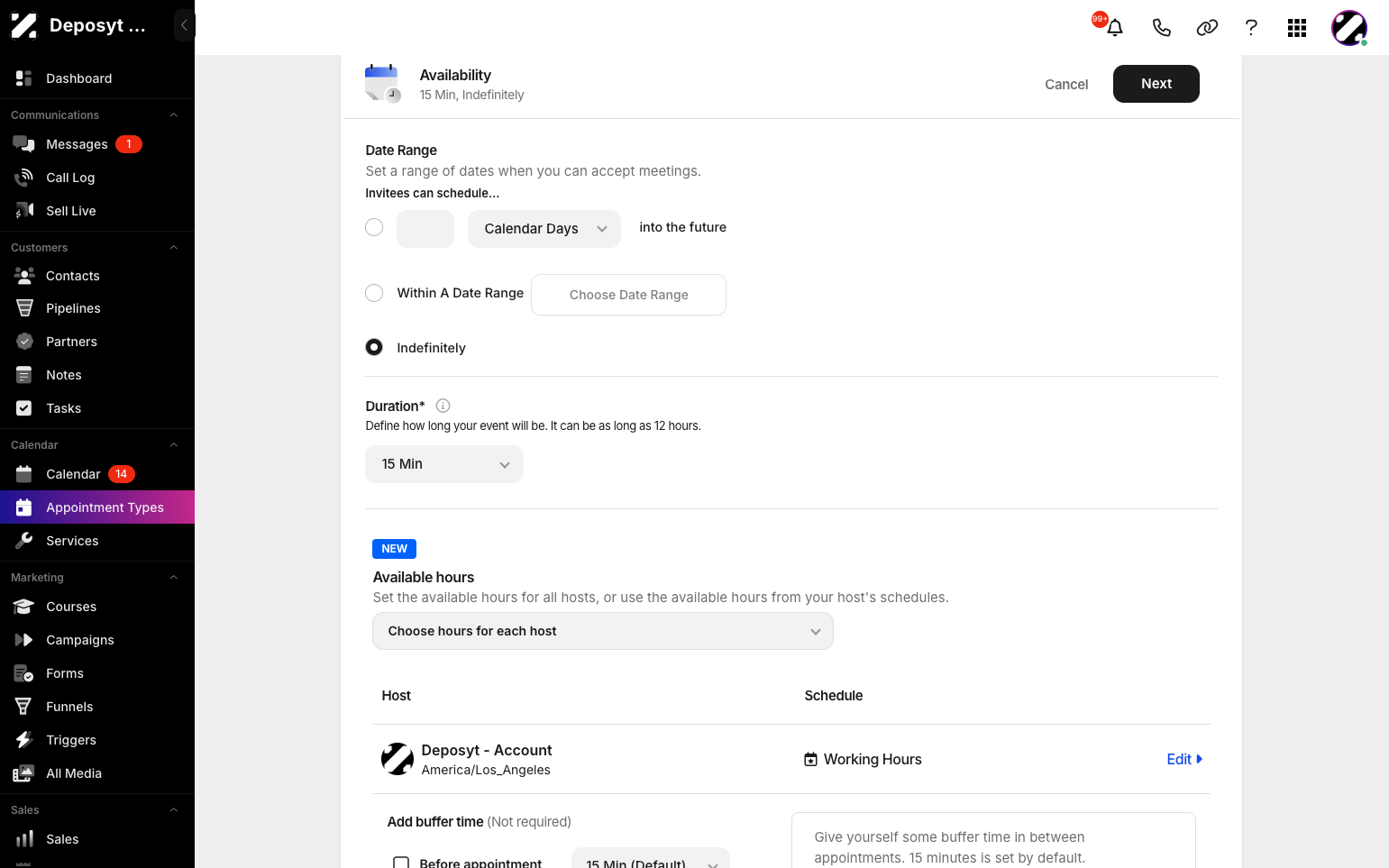Tick the Before appointment checkbox
The width and height of the screenshot is (1389, 868).
pos(401,863)
